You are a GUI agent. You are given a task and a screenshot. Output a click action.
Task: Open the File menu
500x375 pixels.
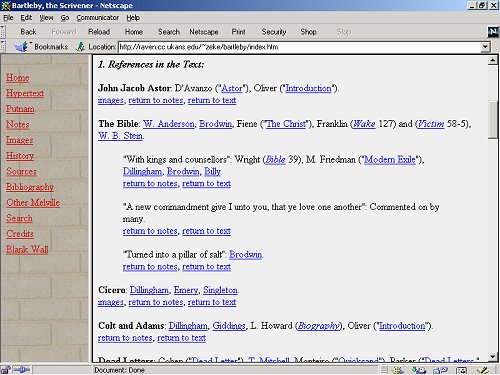[x=8, y=18]
